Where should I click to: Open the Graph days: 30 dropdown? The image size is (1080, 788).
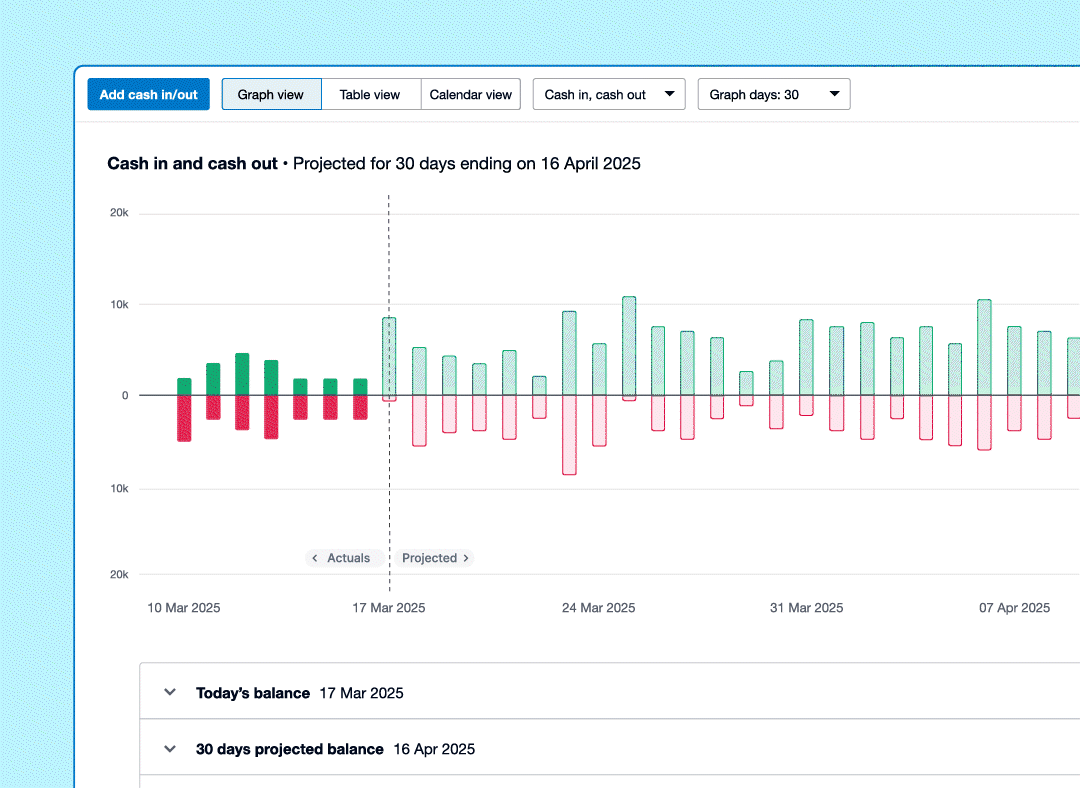pos(773,95)
